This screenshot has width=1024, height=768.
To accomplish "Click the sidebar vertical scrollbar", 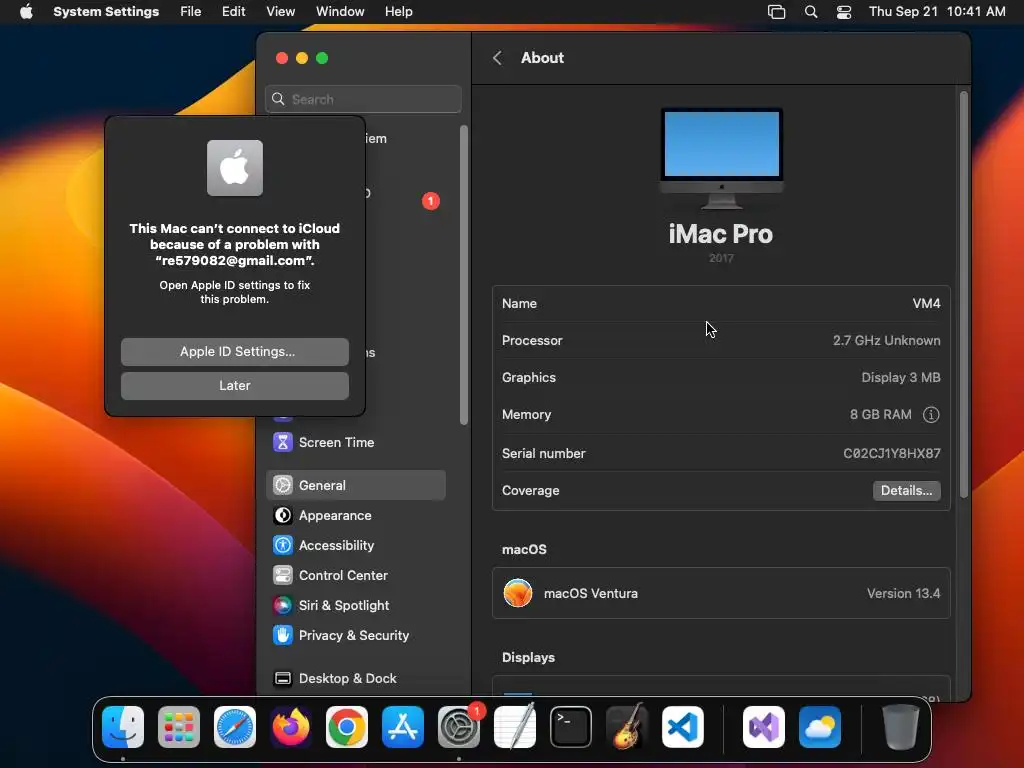I will click(x=464, y=274).
